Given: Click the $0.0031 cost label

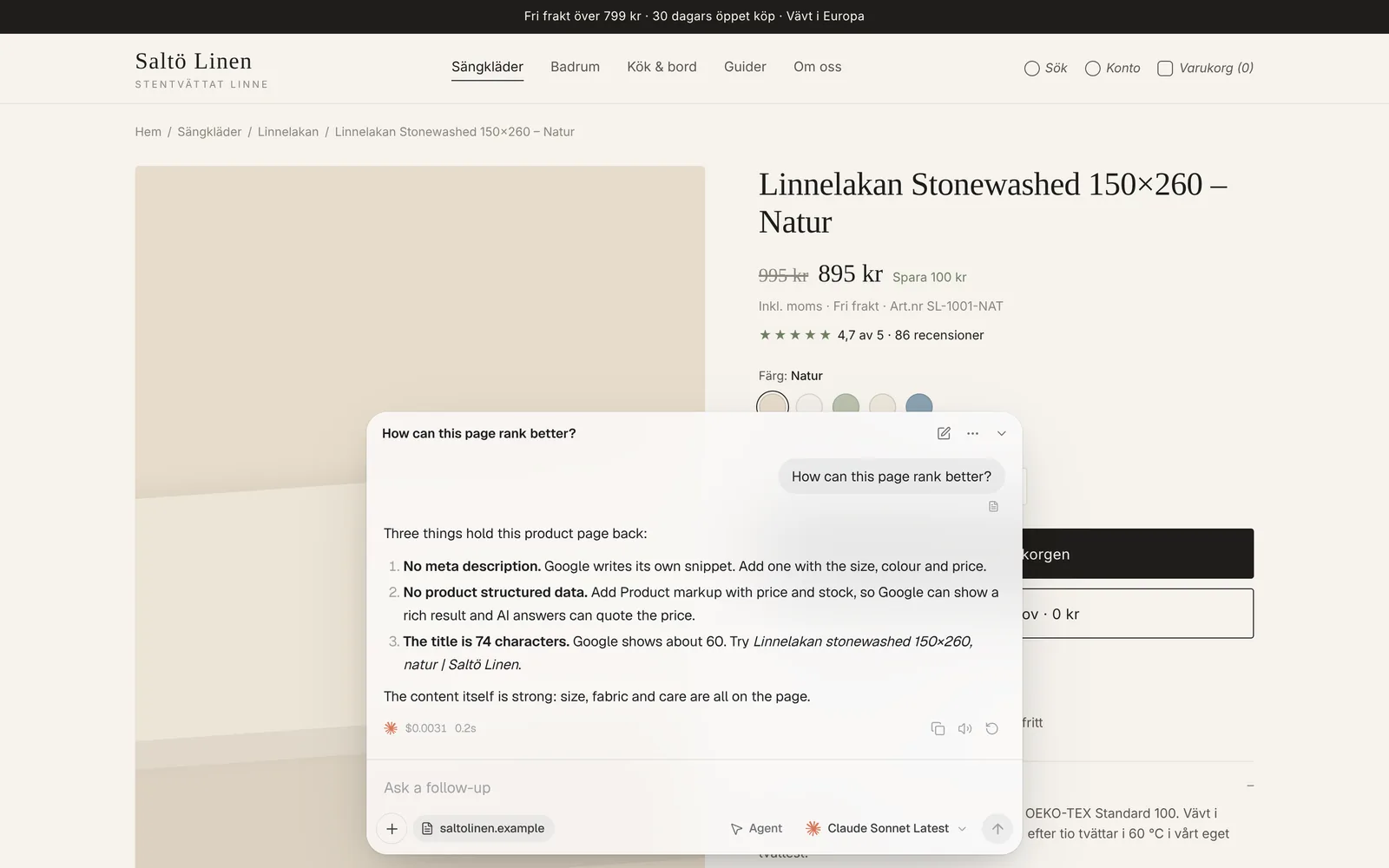Looking at the screenshot, I should tap(425, 728).
